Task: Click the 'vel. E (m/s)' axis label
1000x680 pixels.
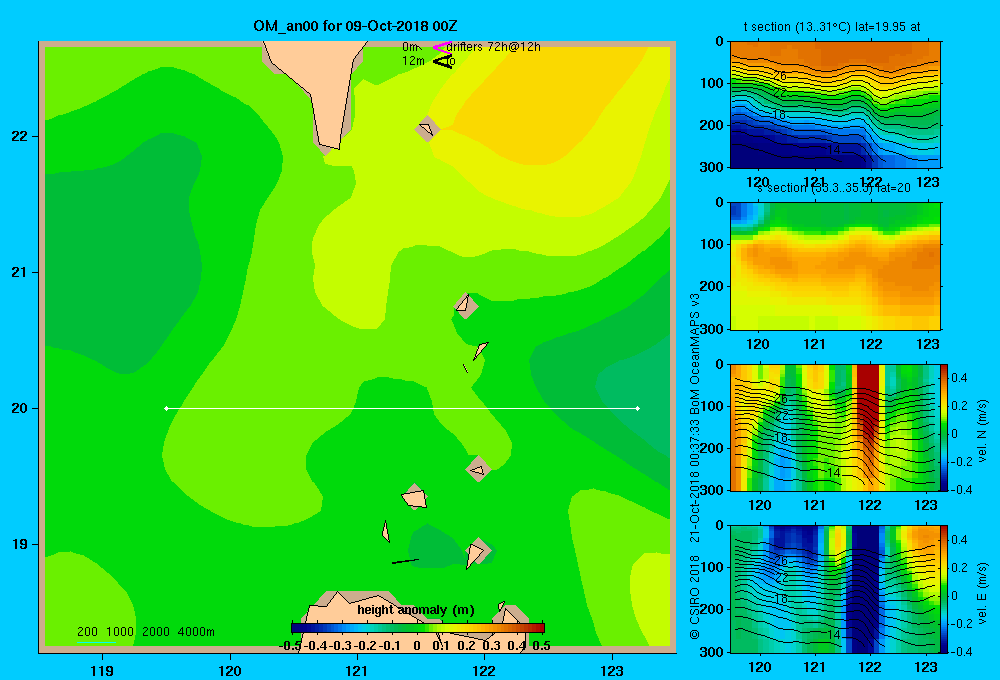Action: point(982,591)
